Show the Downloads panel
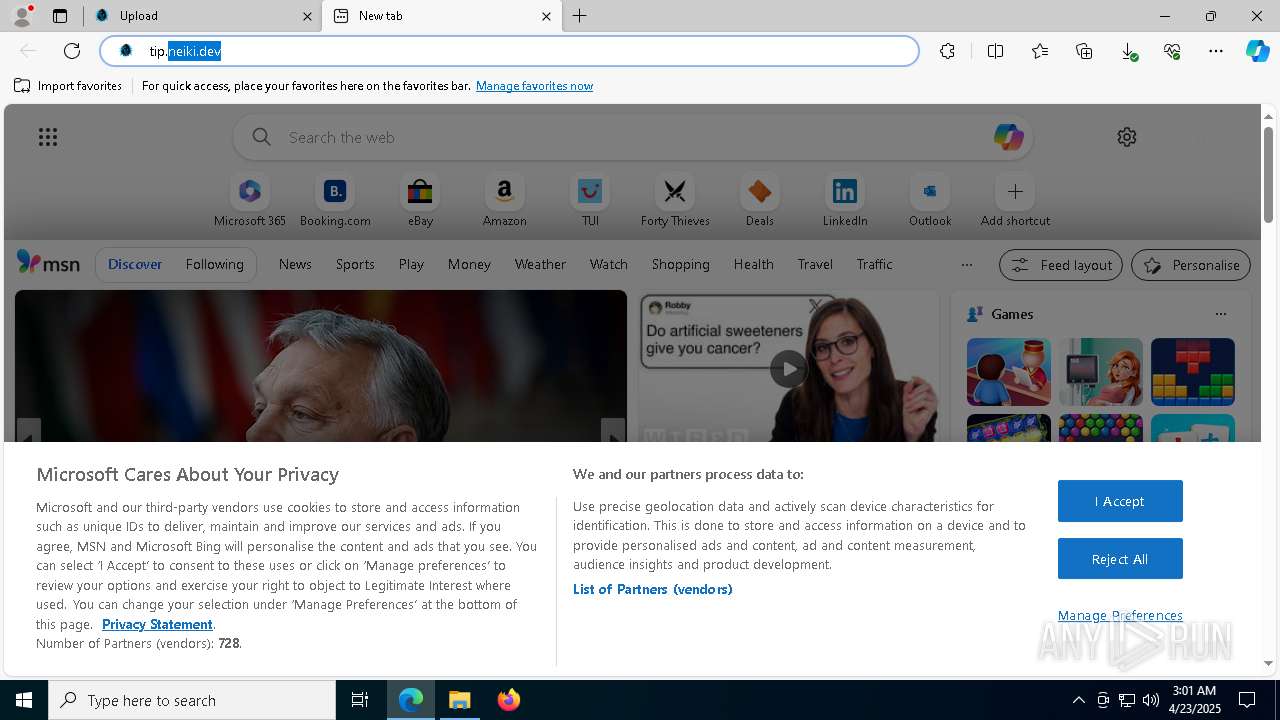1280x720 pixels. [x=1128, y=51]
